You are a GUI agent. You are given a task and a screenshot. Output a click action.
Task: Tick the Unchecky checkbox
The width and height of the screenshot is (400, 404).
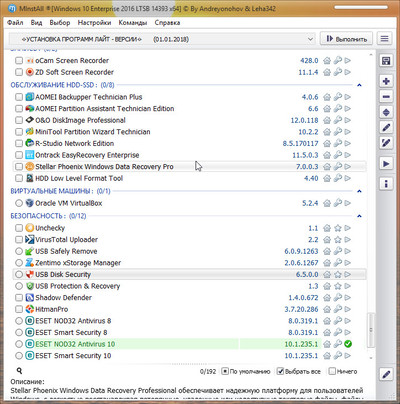[19, 228]
